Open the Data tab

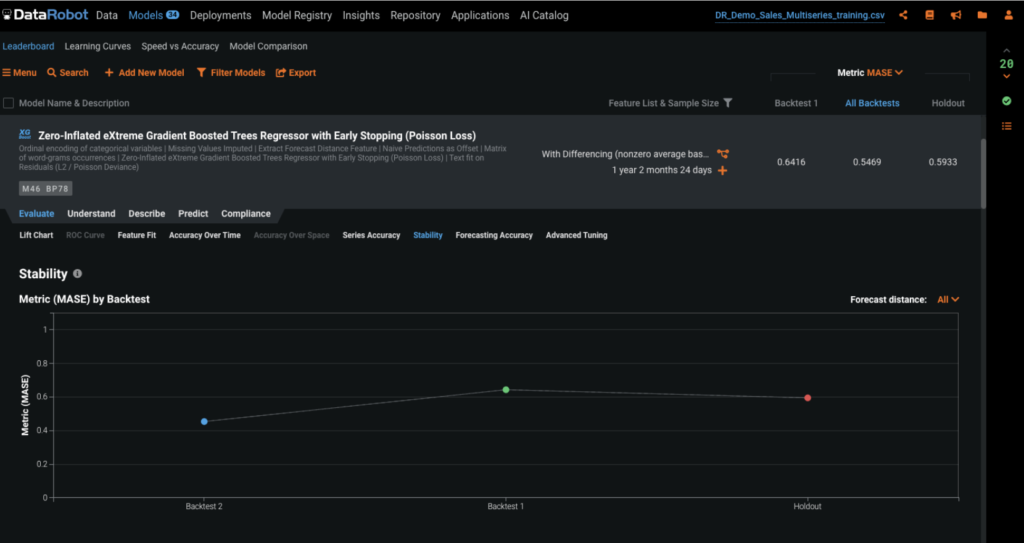pyautogui.click(x=106, y=15)
